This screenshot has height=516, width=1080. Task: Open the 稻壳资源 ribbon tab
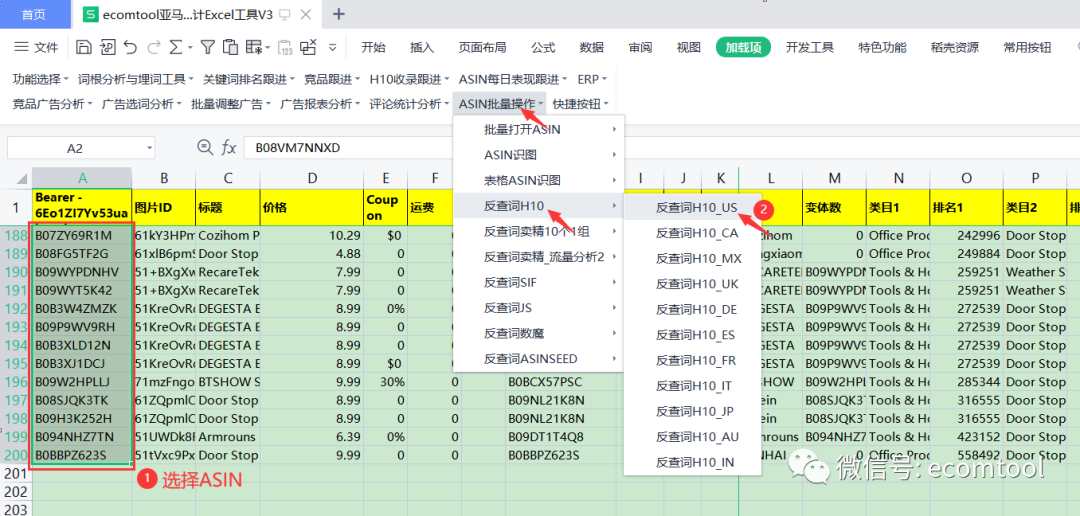point(954,48)
